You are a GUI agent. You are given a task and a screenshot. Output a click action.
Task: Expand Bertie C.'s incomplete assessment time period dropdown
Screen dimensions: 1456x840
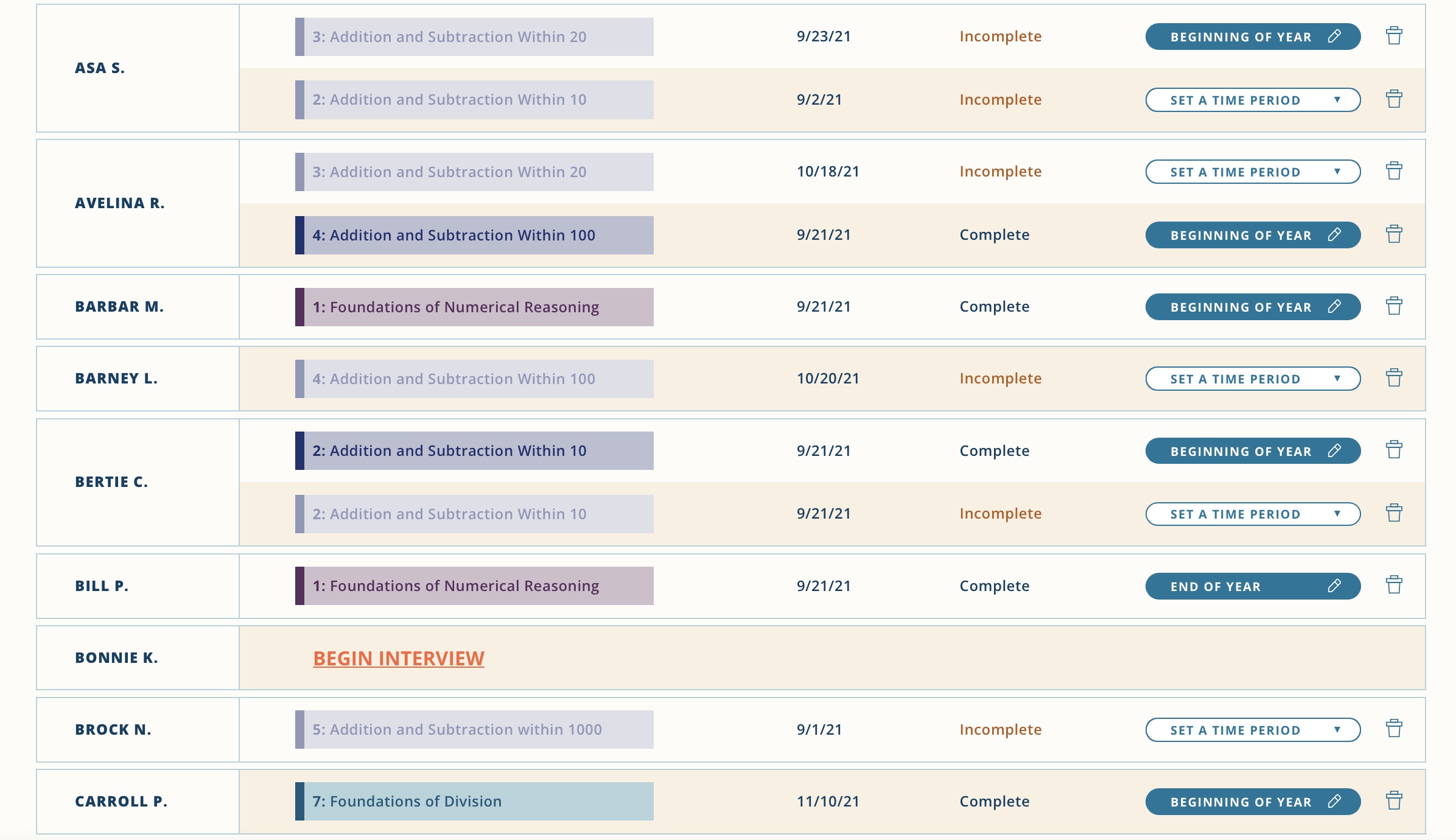(1252, 514)
